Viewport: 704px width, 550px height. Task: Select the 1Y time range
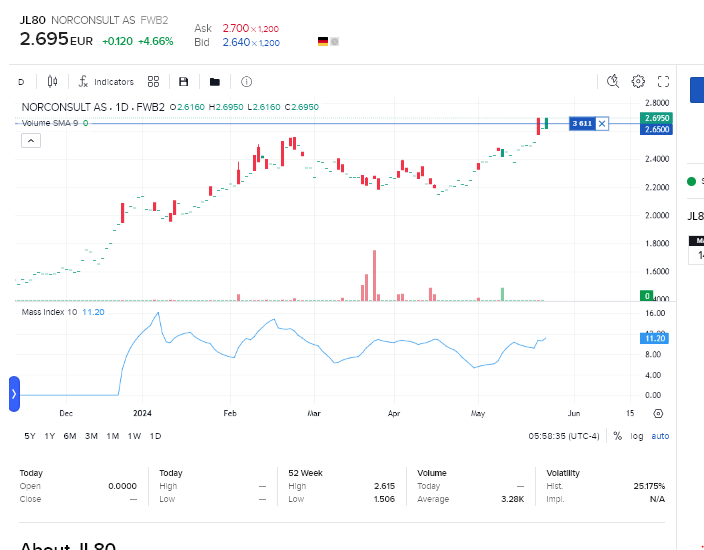point(49,436)
